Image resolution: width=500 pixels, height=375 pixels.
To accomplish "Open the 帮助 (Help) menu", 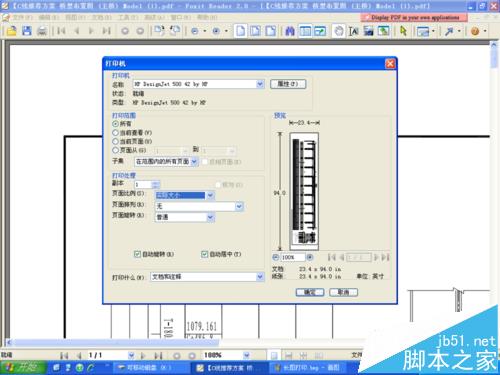I will [207, 17].
